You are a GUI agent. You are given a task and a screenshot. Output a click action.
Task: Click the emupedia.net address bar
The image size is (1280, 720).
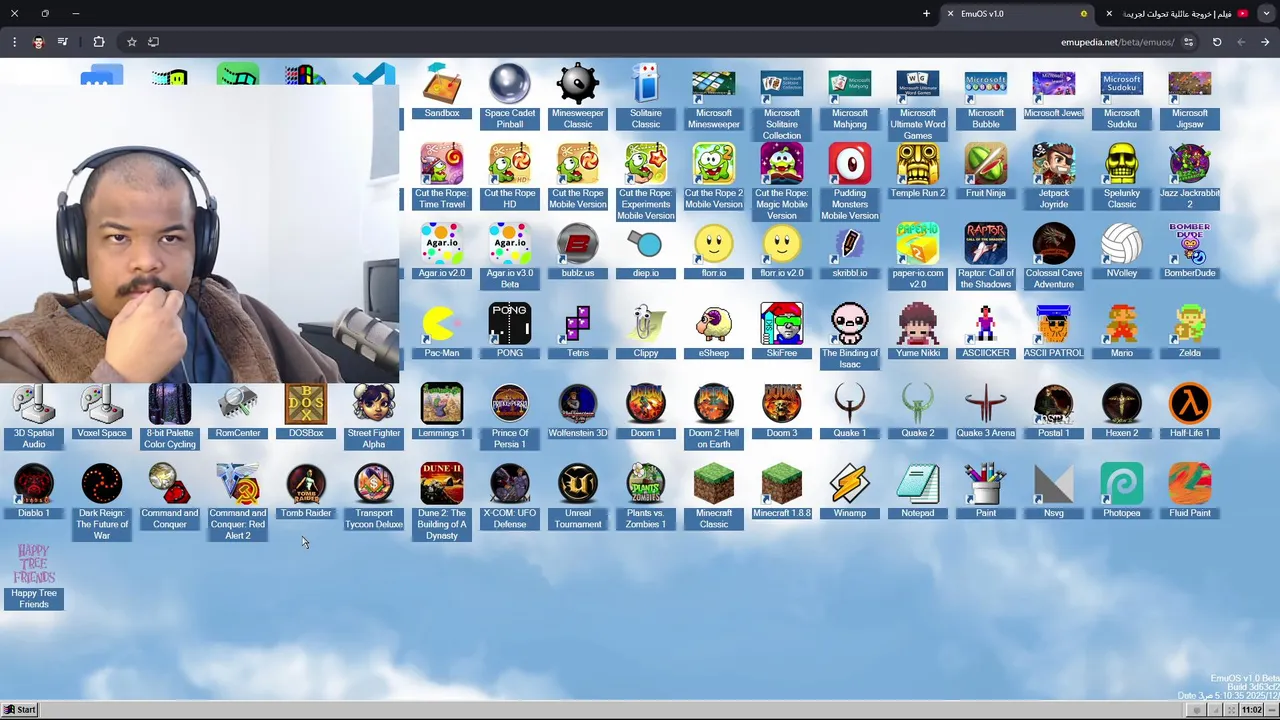coord(1118,42)
